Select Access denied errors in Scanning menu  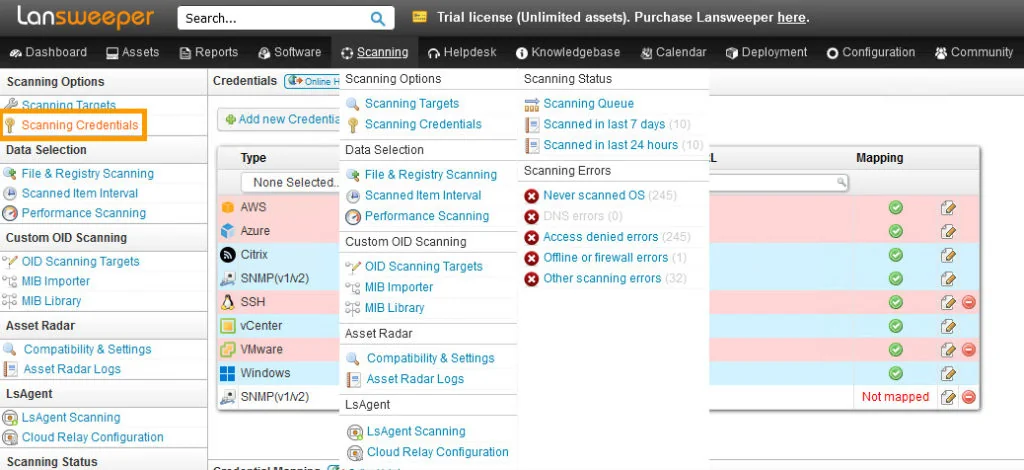[600, 237]
